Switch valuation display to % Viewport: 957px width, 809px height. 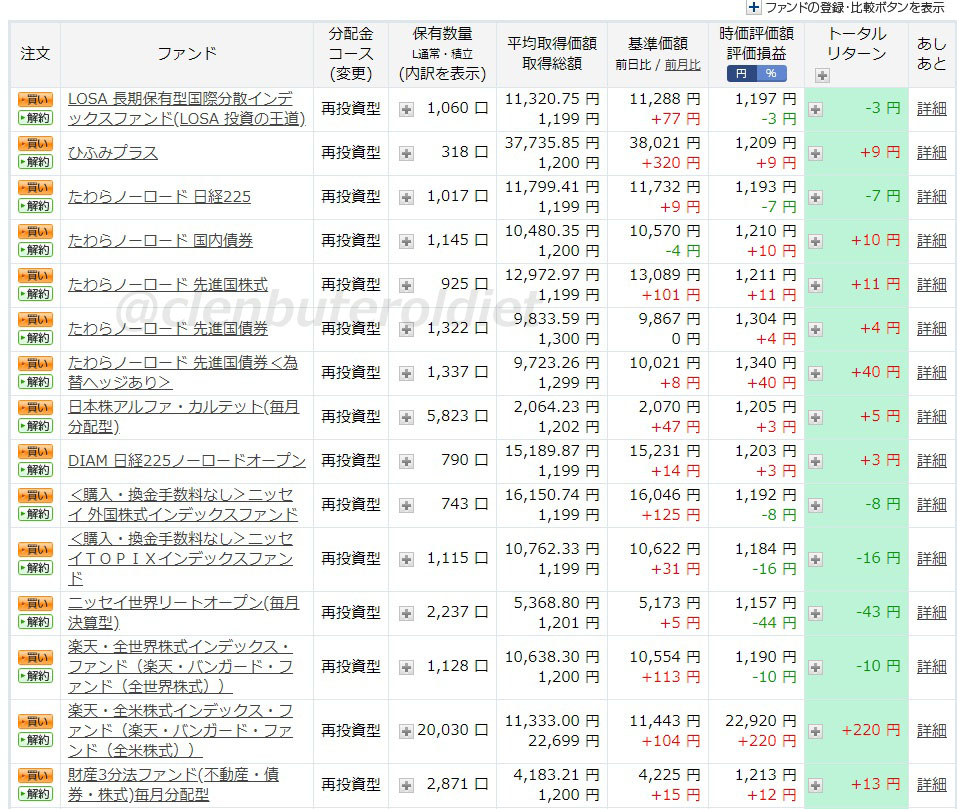pos(771,74)
